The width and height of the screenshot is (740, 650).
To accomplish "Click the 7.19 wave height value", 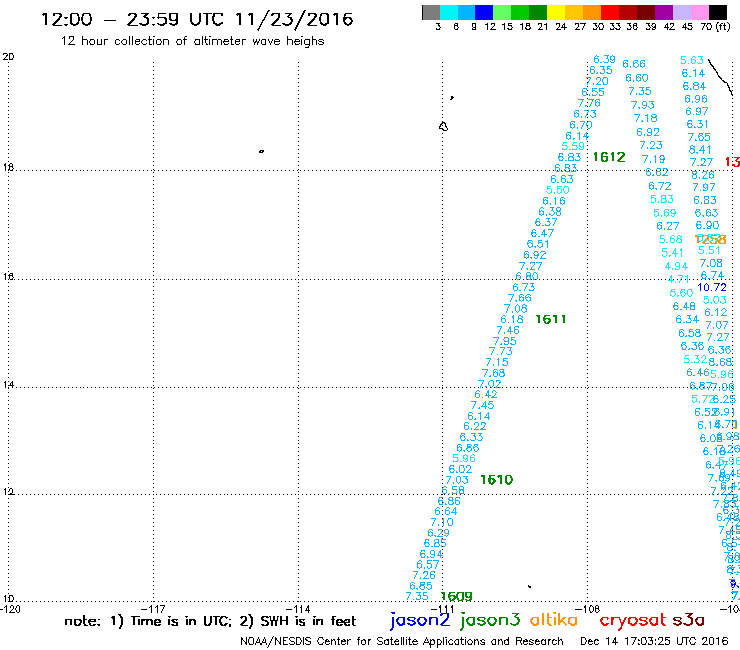I will (654, 160).
